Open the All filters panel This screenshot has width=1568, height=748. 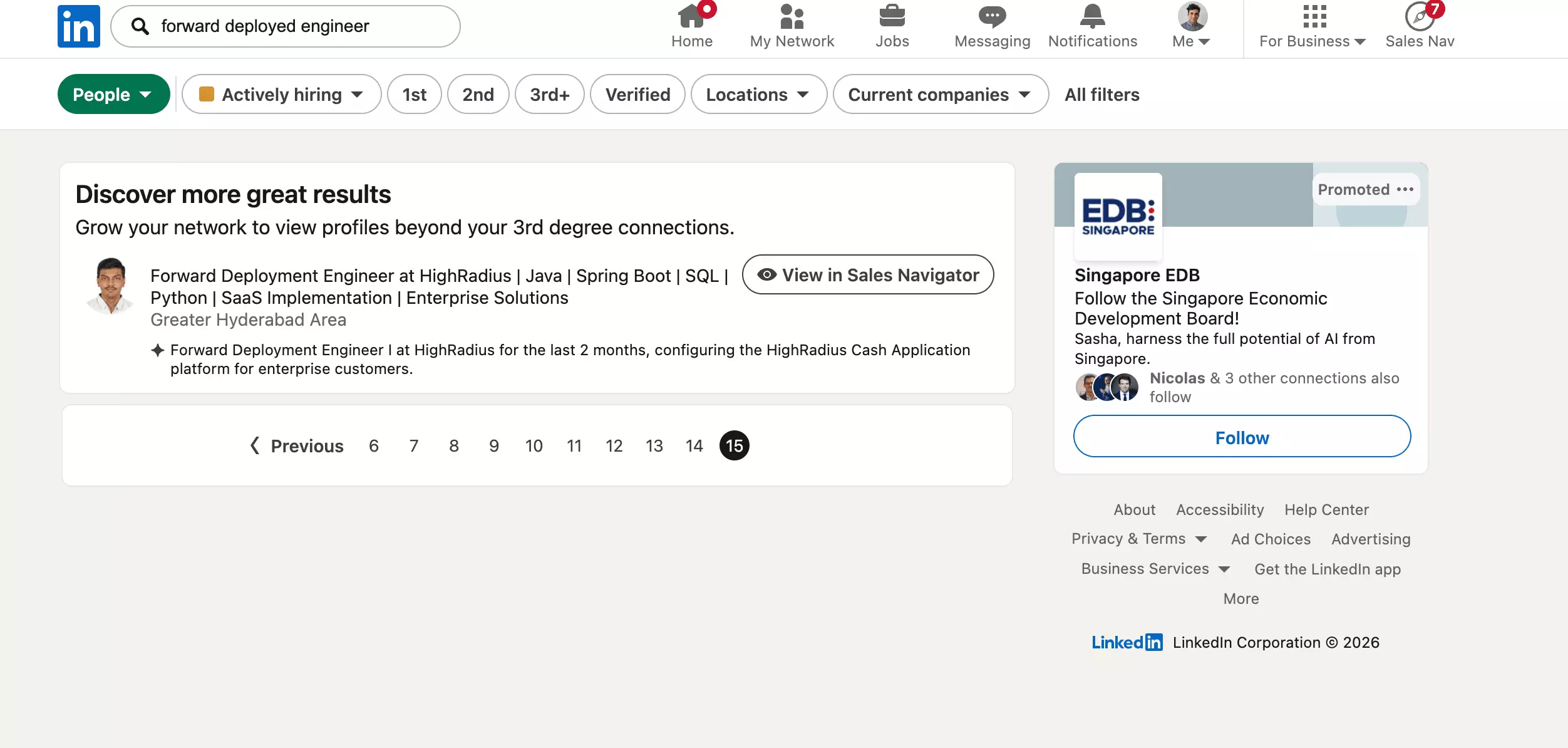coord(1102,94)
